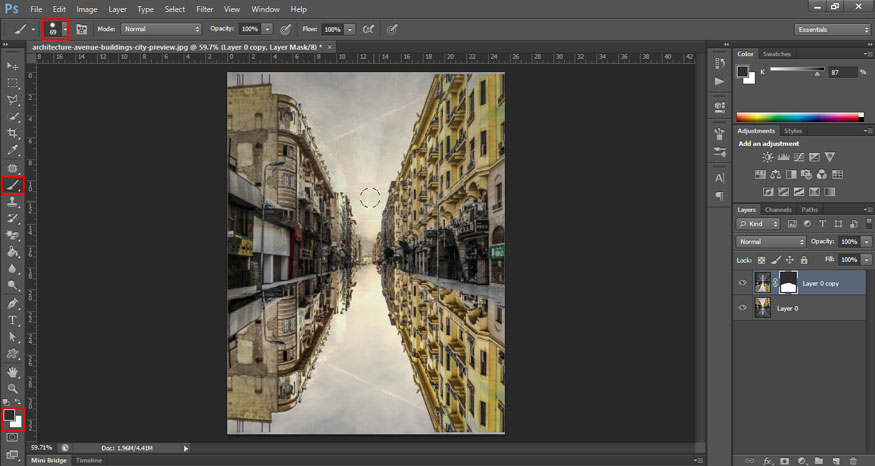875x466 pixels.
Task: Select the Quick Selection tool
Action: (12, 117)
